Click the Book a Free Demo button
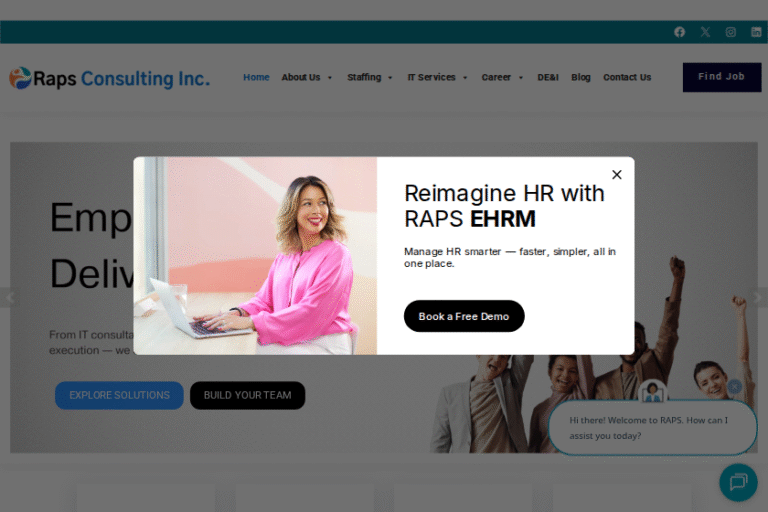Image resolution: width=768 pixels, height=512 pixels. click(x=464, y=316)
